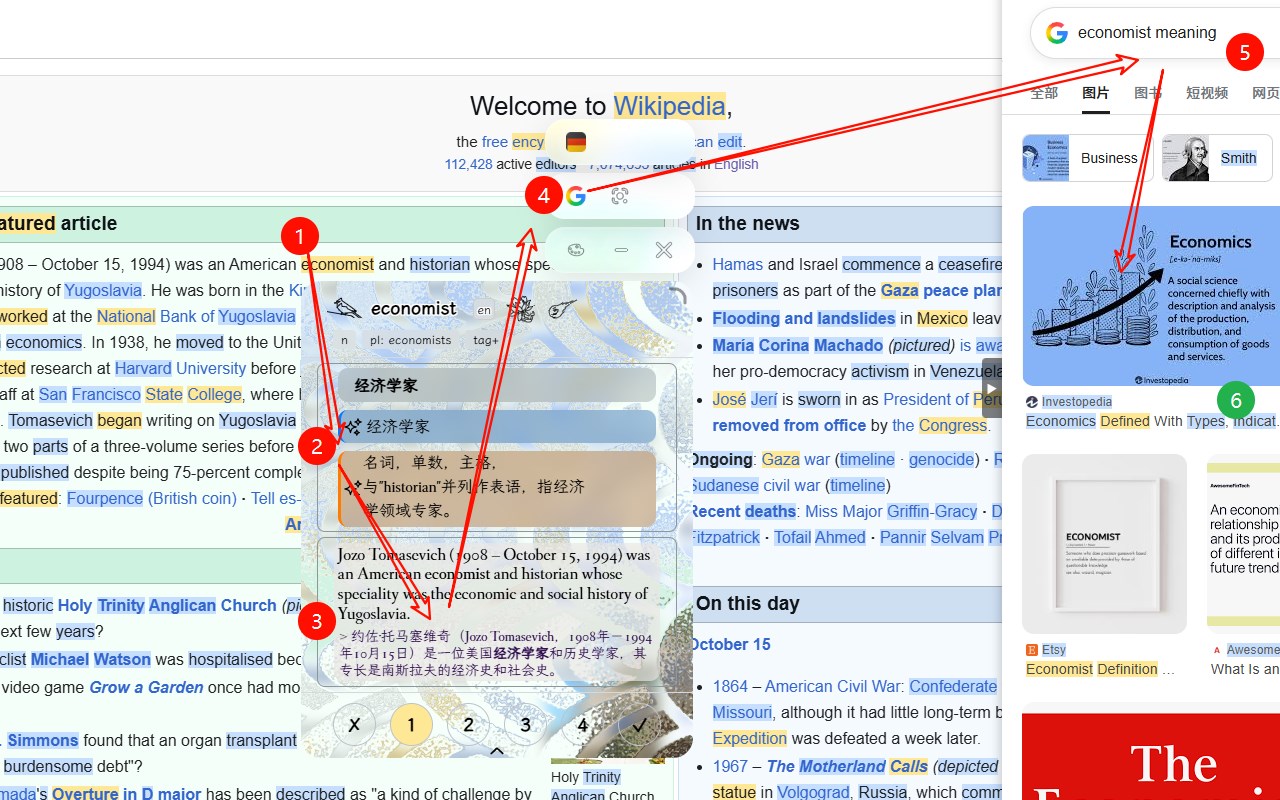Click the sparkle icon on the 经济学家 translation row
1280x800 pixels.
click(352, 427)
